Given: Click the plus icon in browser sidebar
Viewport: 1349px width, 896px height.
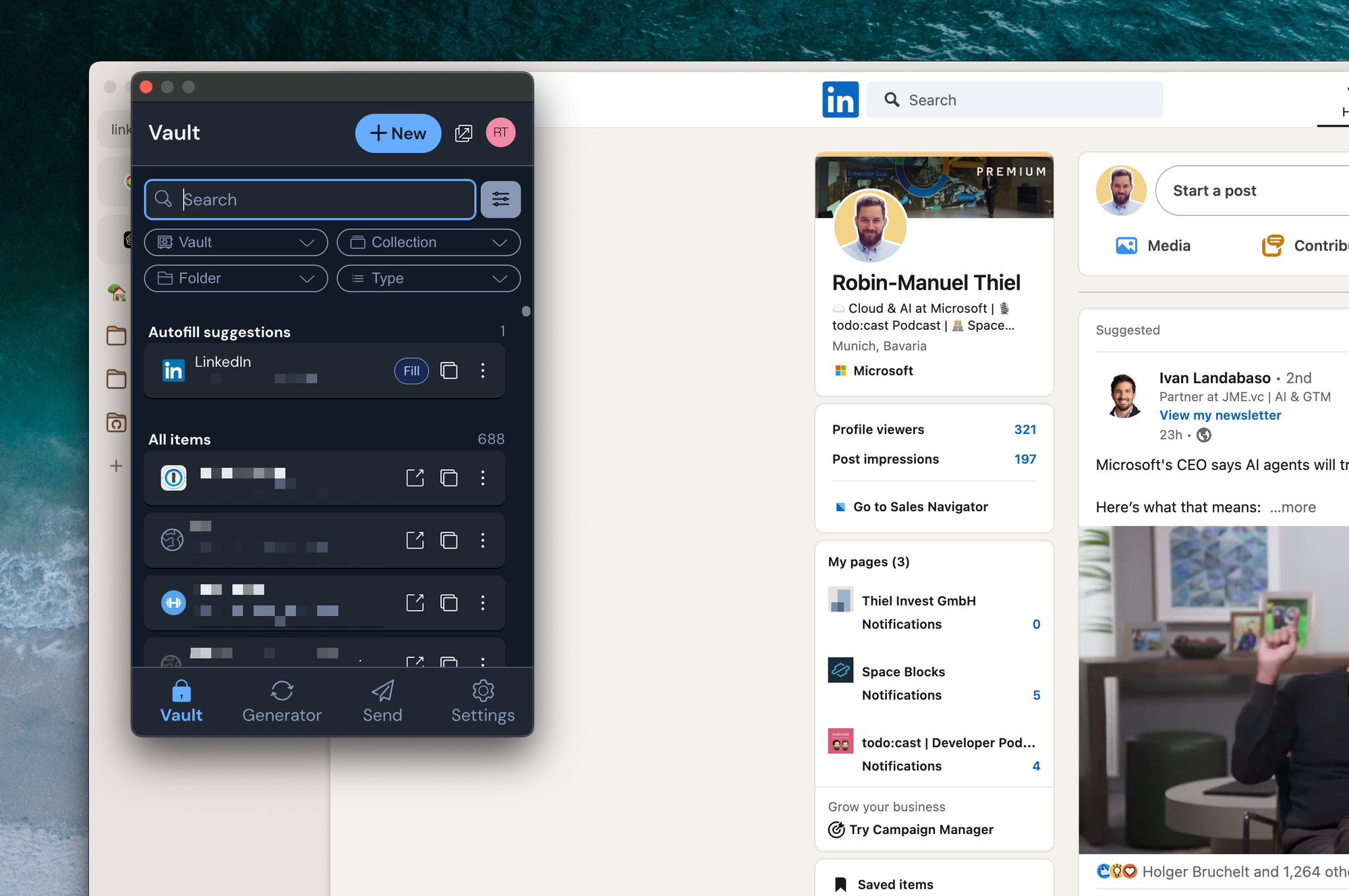Looking at the screenshot, I should coord(116,466).
